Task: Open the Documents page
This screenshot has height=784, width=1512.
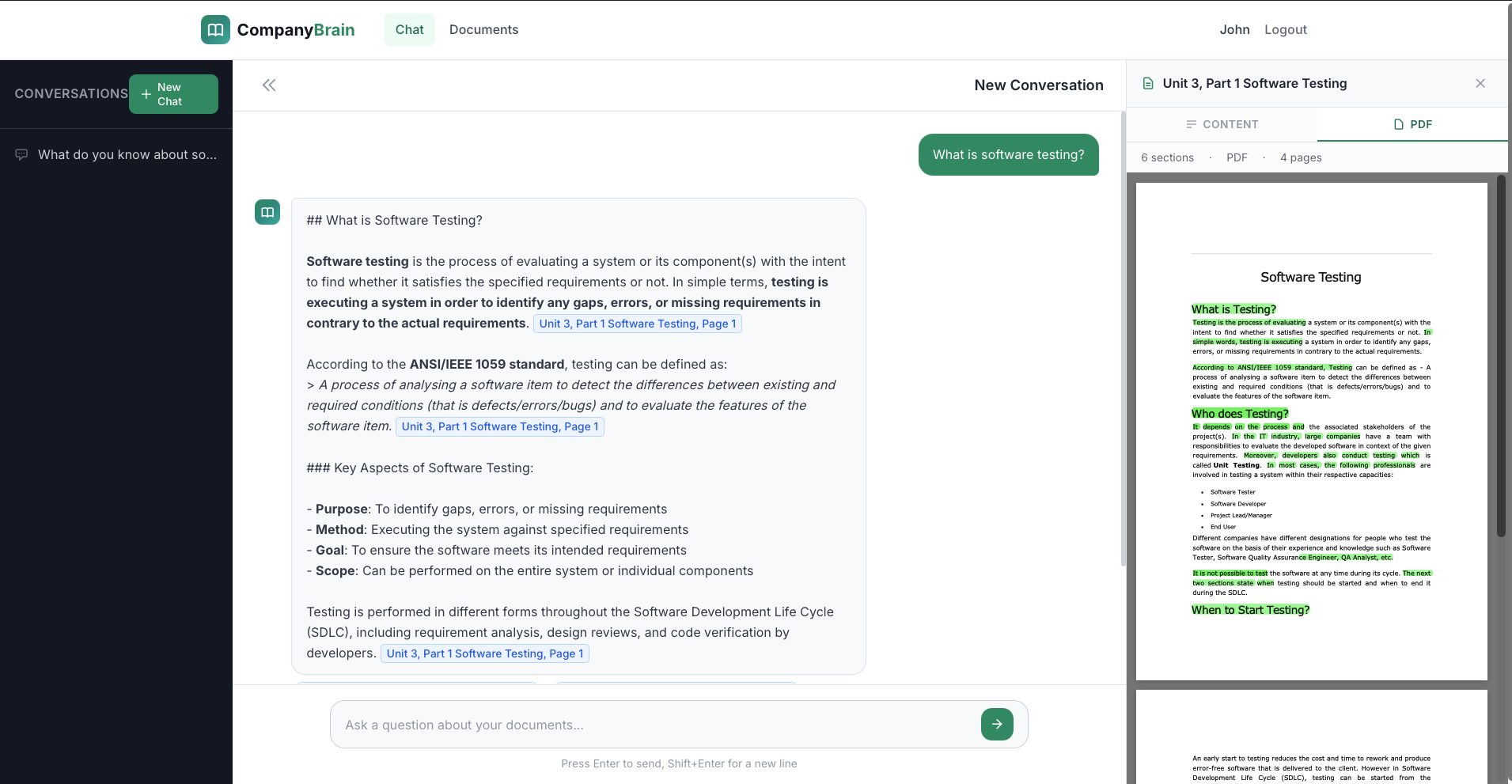Action: 484,29
